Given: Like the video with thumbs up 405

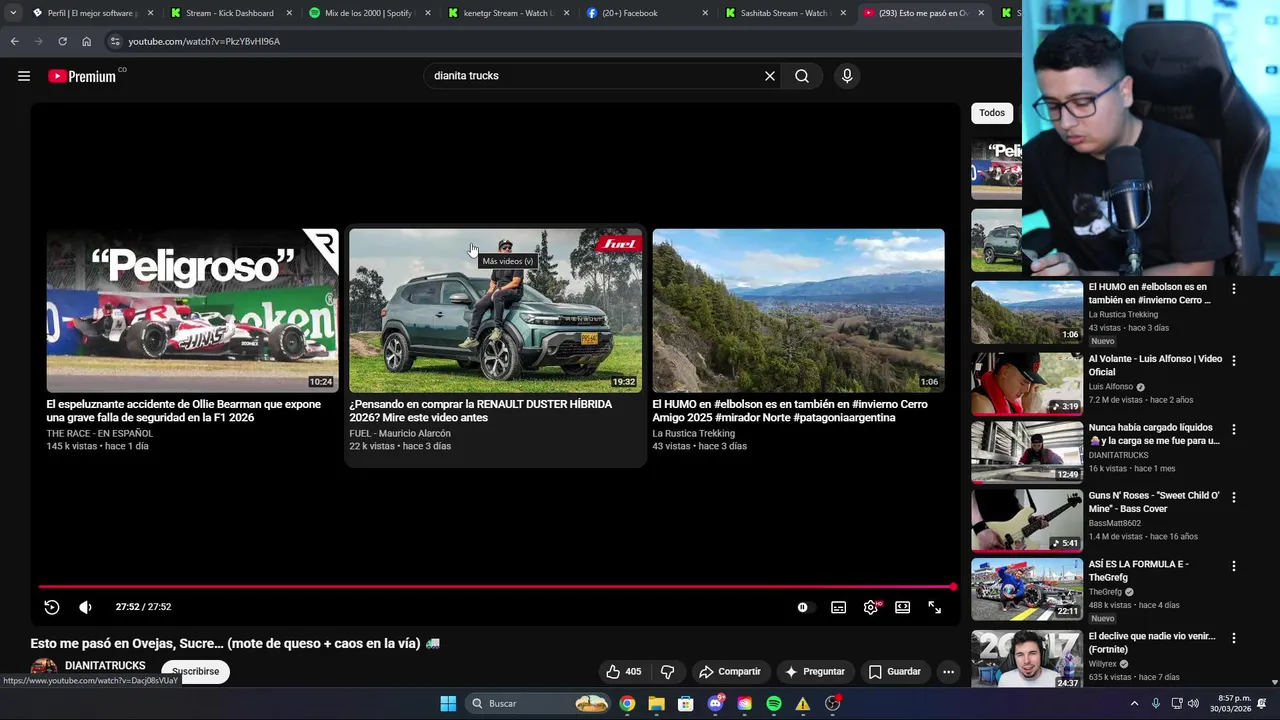Looking at the screenshot, I should pyautogui.click(x=623, y=671).
